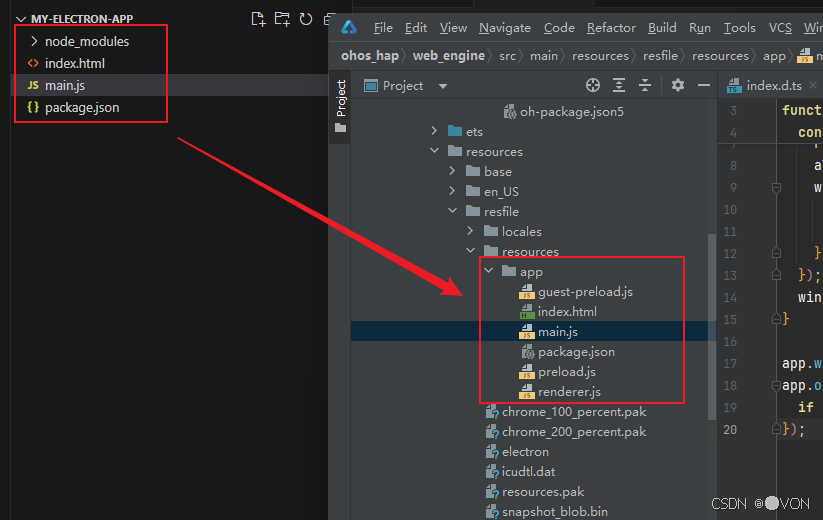Click web_engine breadcrumb
The image size is (823, 520).
[449, 56]
